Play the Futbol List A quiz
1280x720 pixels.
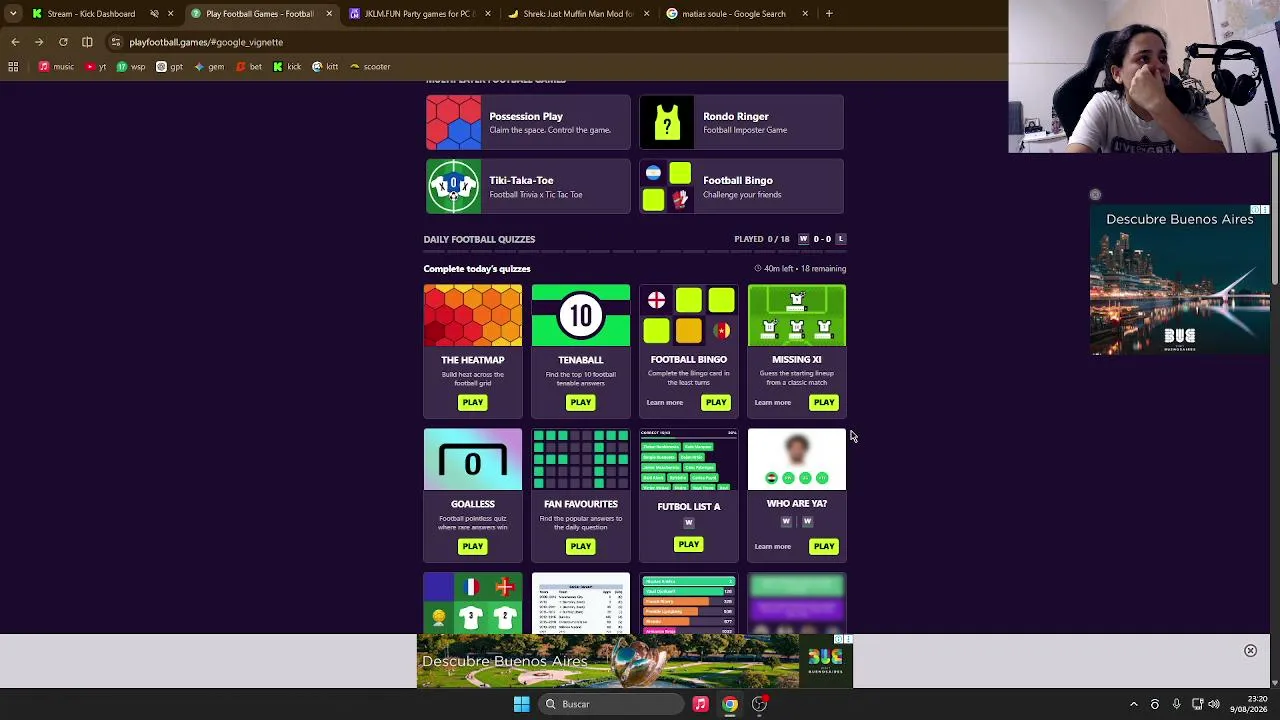(x=688, y=544)
